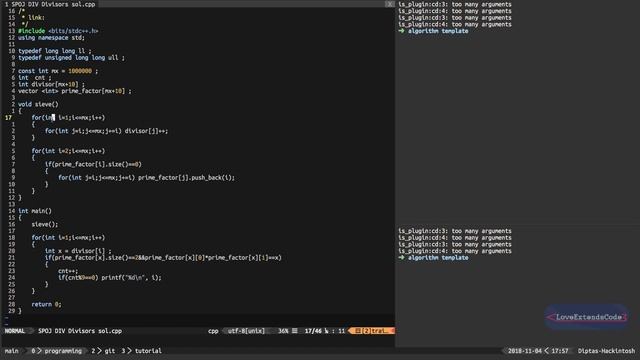Click the int divisor[mx+10] declaration line
This screenshot has width=640, height=360.
coord(51,84)
